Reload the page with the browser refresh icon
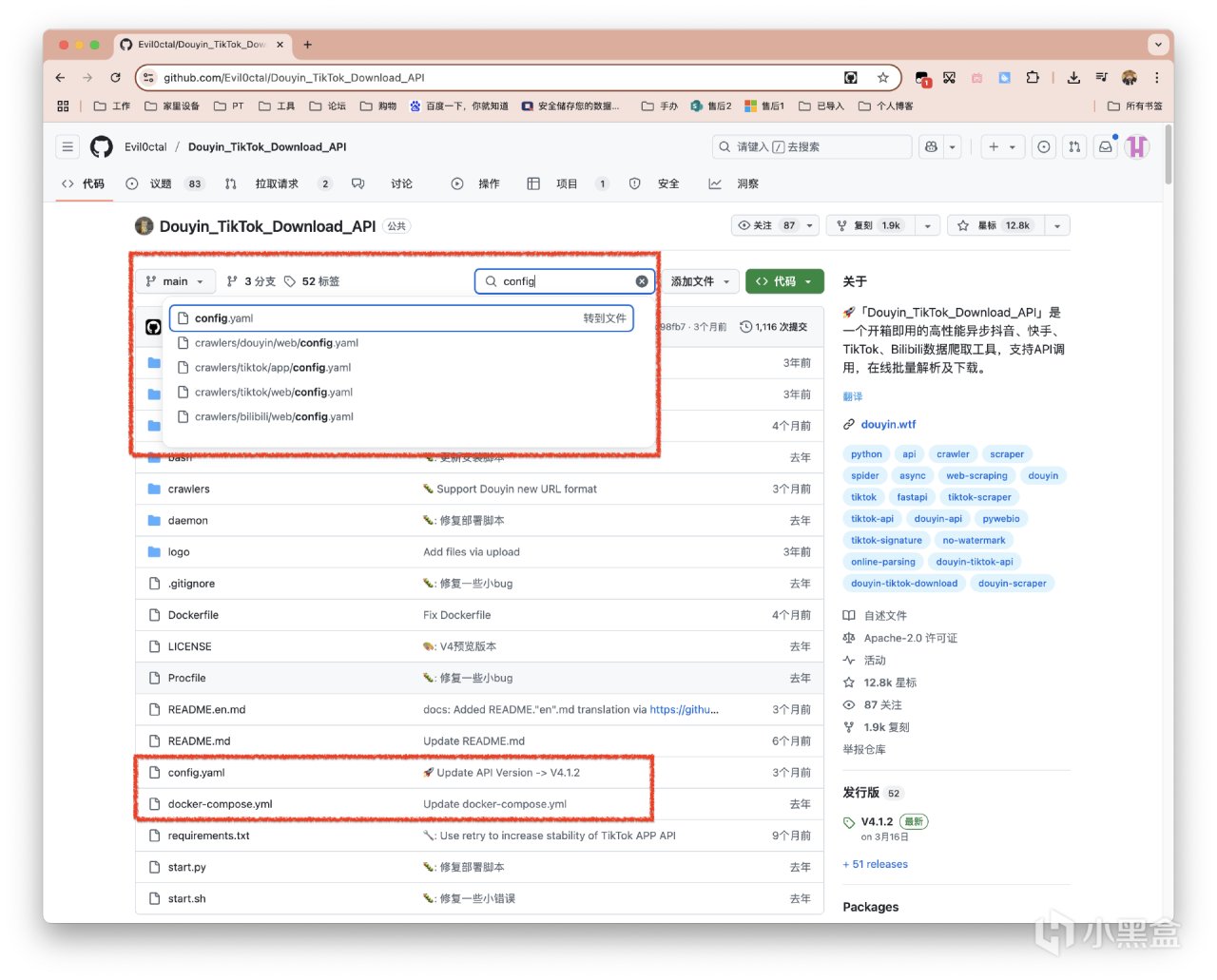Viewport: 1217px width, 980px height. [115, 78]
